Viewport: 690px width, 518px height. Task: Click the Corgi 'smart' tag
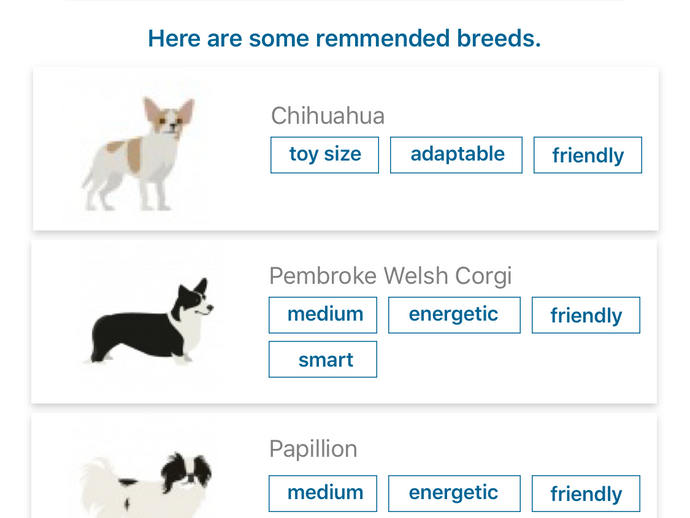click(323, 360)
